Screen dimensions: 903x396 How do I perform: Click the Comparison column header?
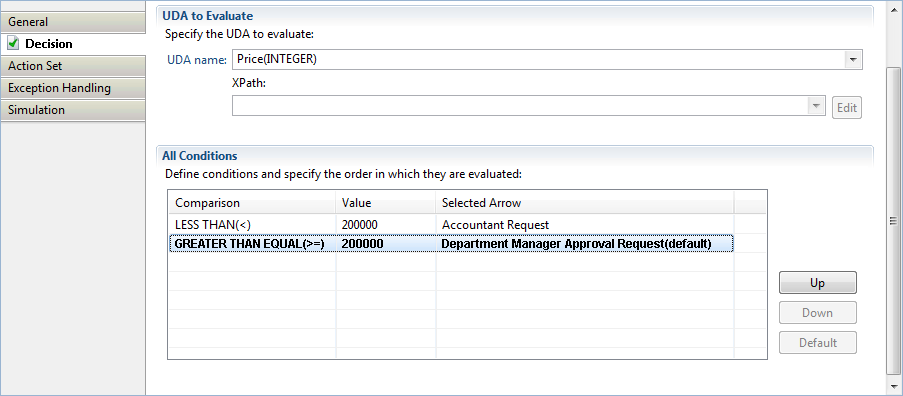[x=252, y=203]
